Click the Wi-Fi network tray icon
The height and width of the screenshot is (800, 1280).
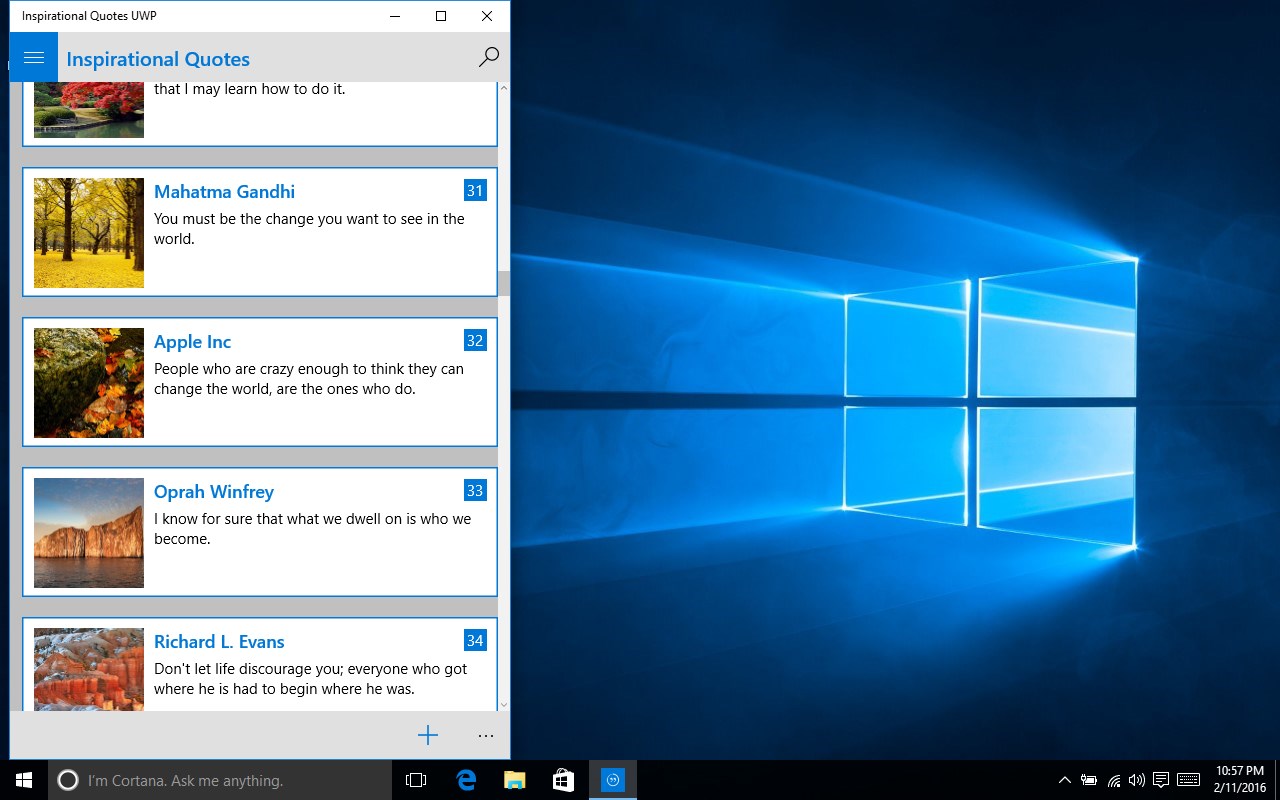(x=1113, y=780)
